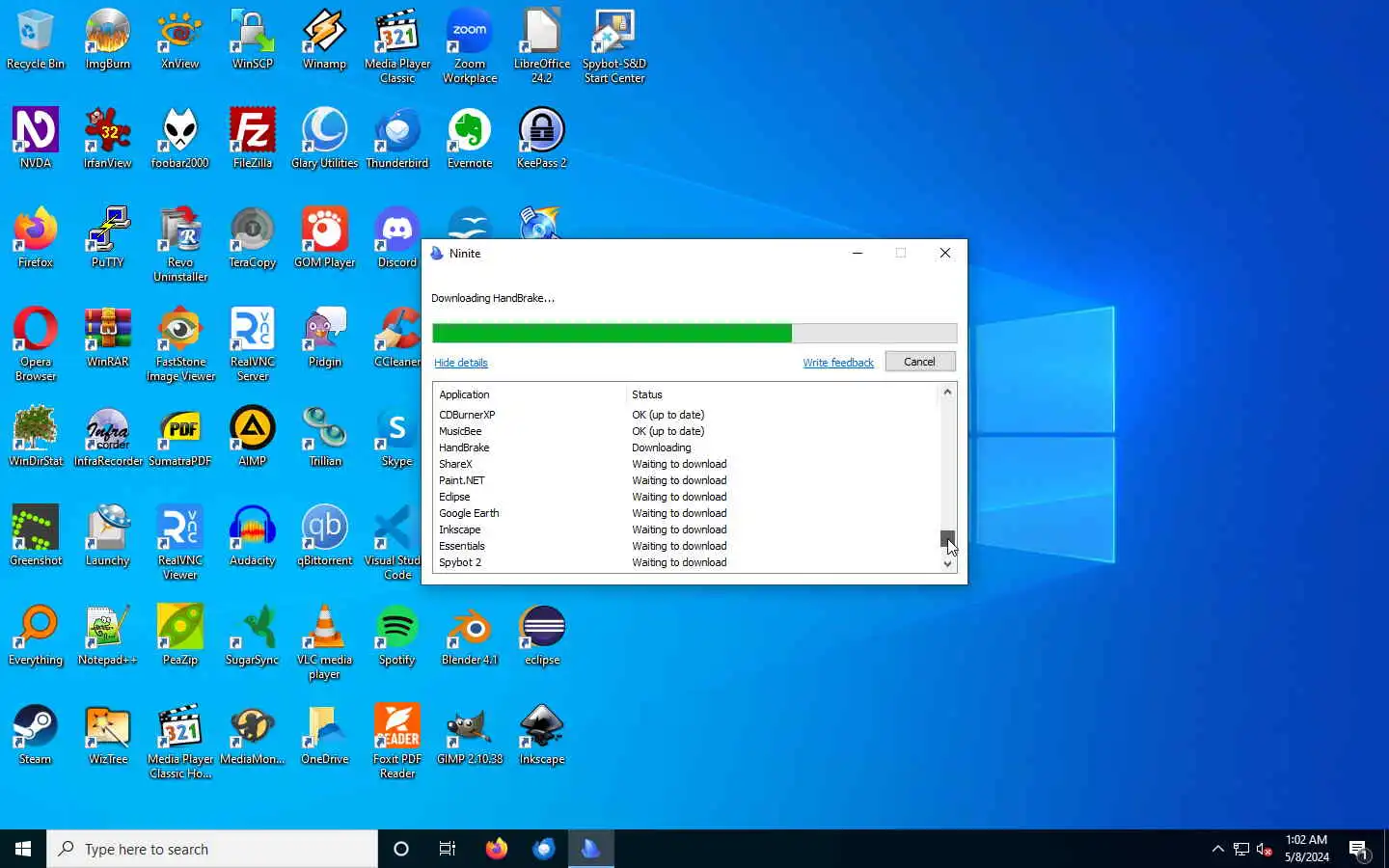Image resolution: width=1389 pixels, height=868 pixels.
Task: Select the Firefox desktop shortcut
Action: (36, 237)
